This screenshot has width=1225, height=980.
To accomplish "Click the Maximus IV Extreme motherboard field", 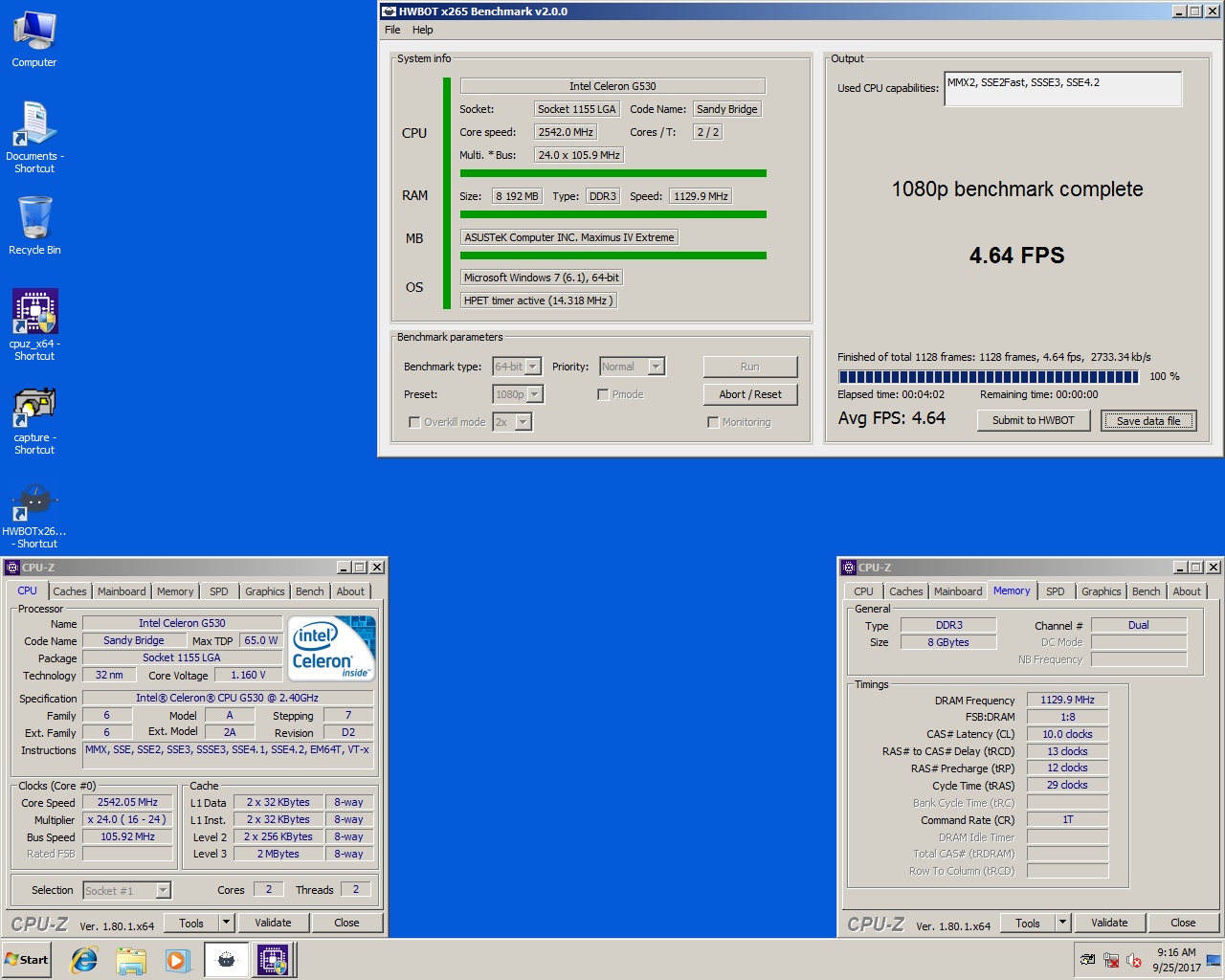I will coord(569,237).
